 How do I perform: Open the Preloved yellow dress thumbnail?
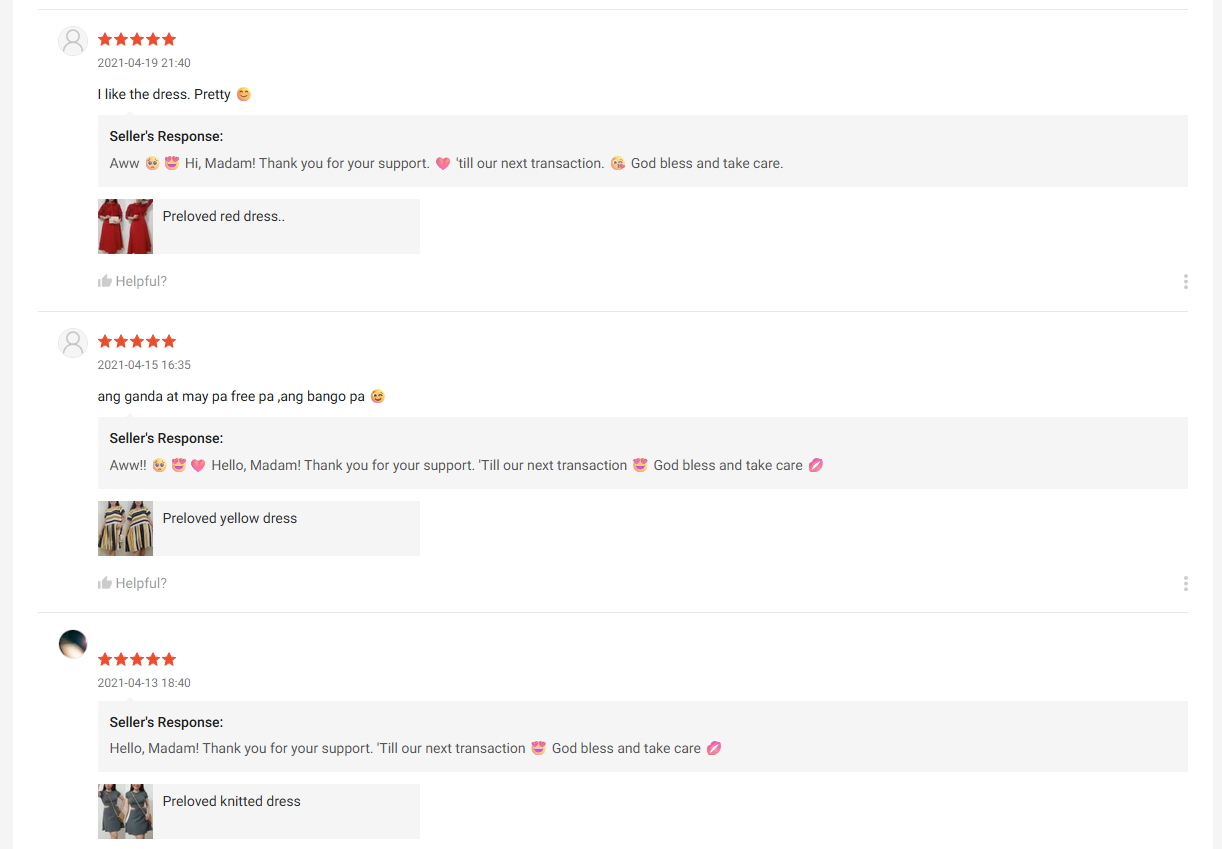(x=125, y=528)
